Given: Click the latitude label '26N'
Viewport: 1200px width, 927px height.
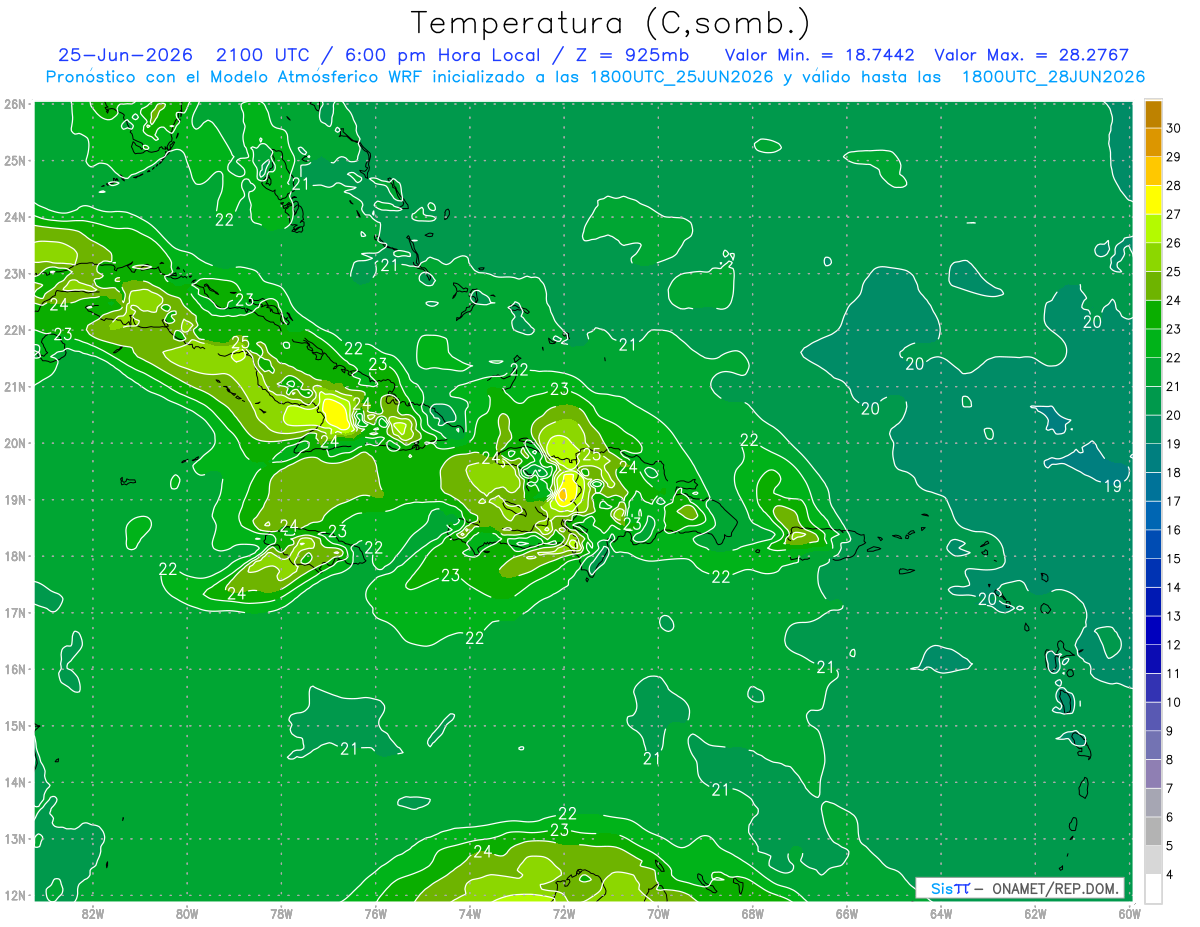Looking at the screenshot, I should [x=15, y=104].
